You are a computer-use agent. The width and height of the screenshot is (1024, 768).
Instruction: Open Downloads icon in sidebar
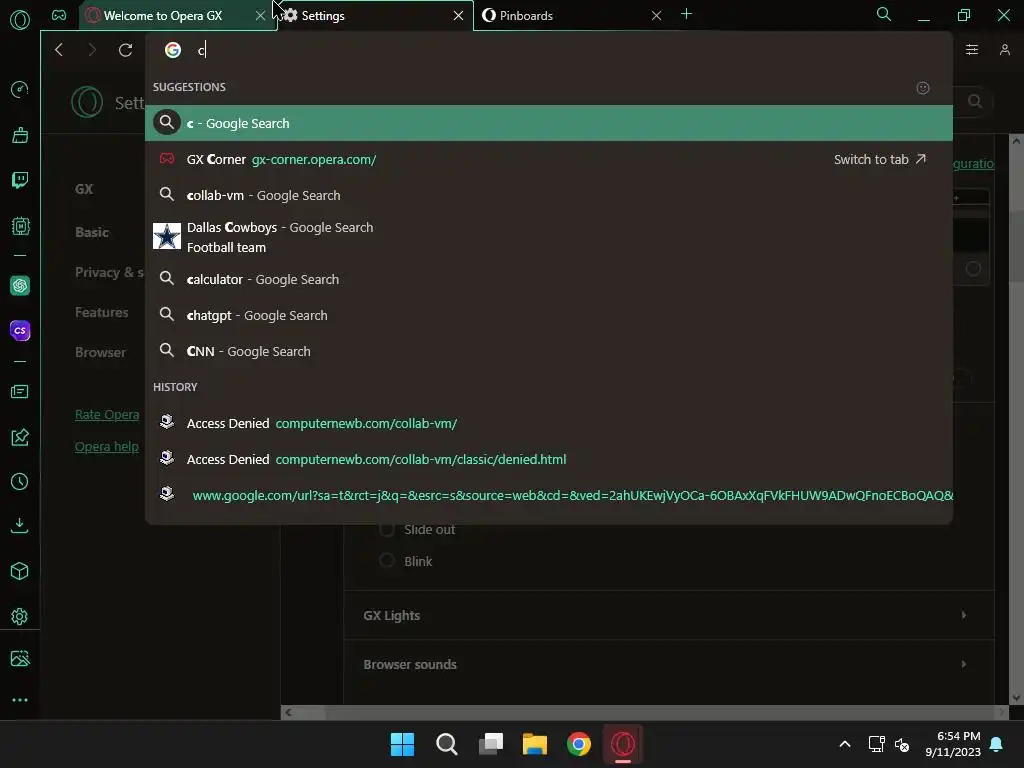point(20,526)
